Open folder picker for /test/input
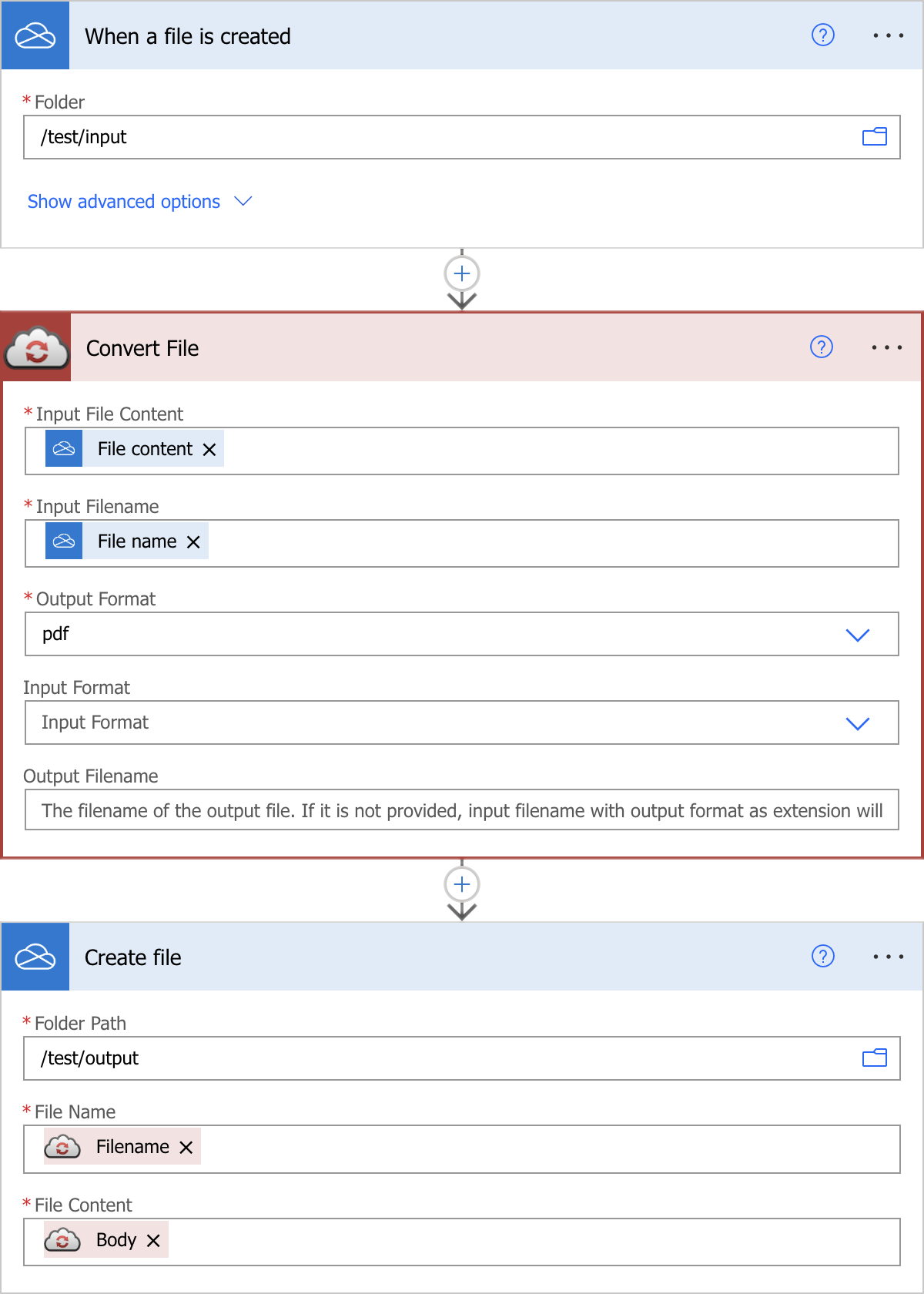Image resolution: width=924 pixels, height=1294 pixels. pos(875,137)
